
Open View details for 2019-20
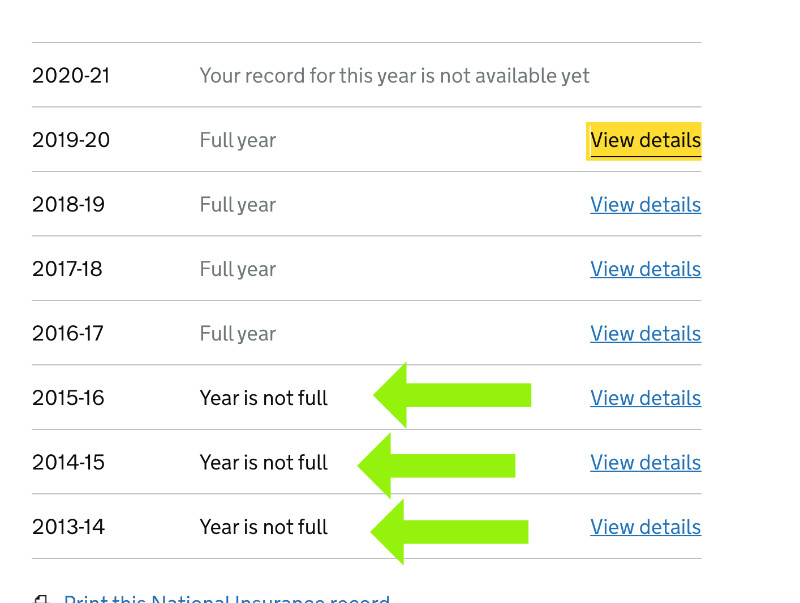tap(645, 140)
